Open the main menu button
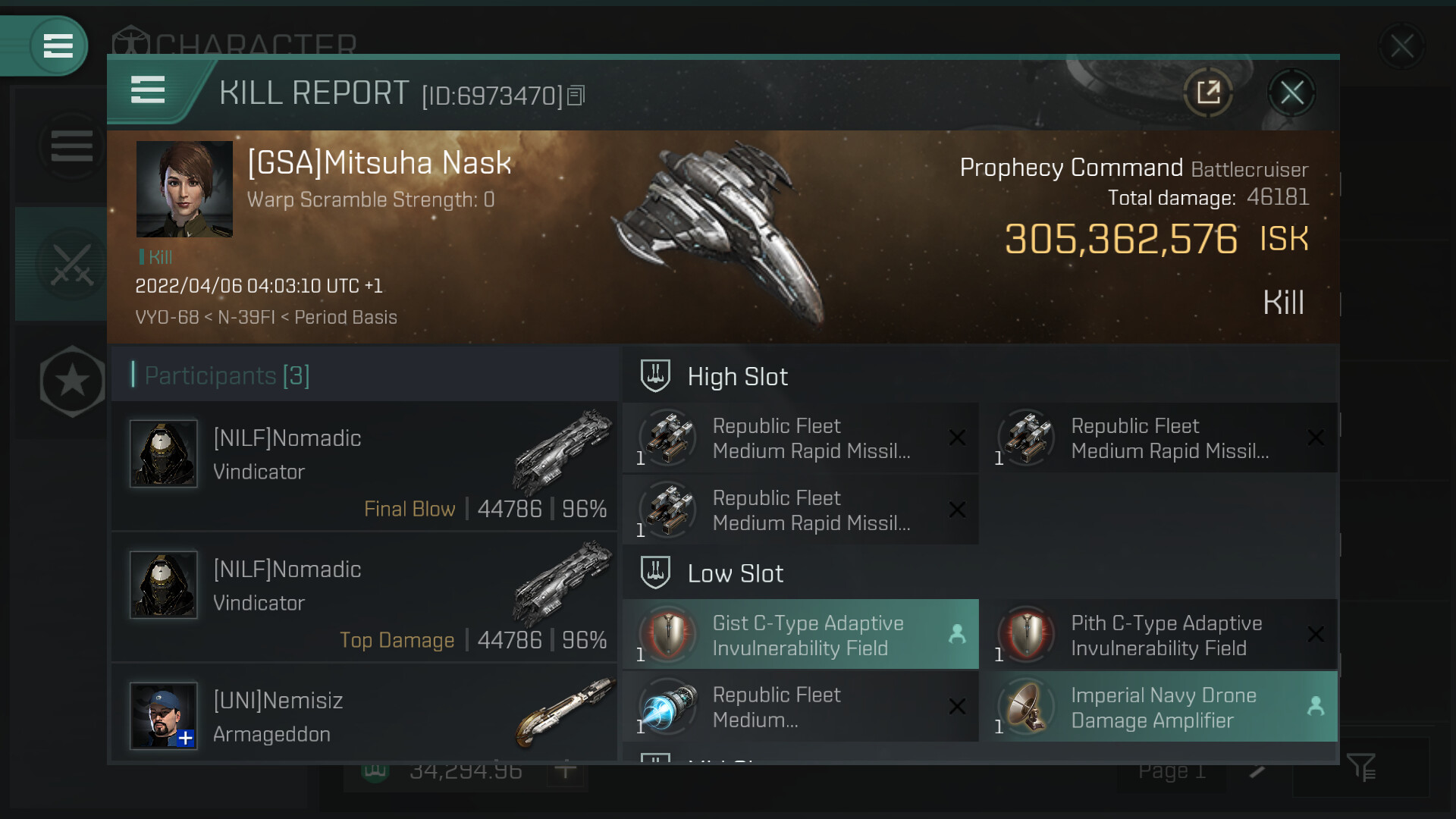 [58, 45]
